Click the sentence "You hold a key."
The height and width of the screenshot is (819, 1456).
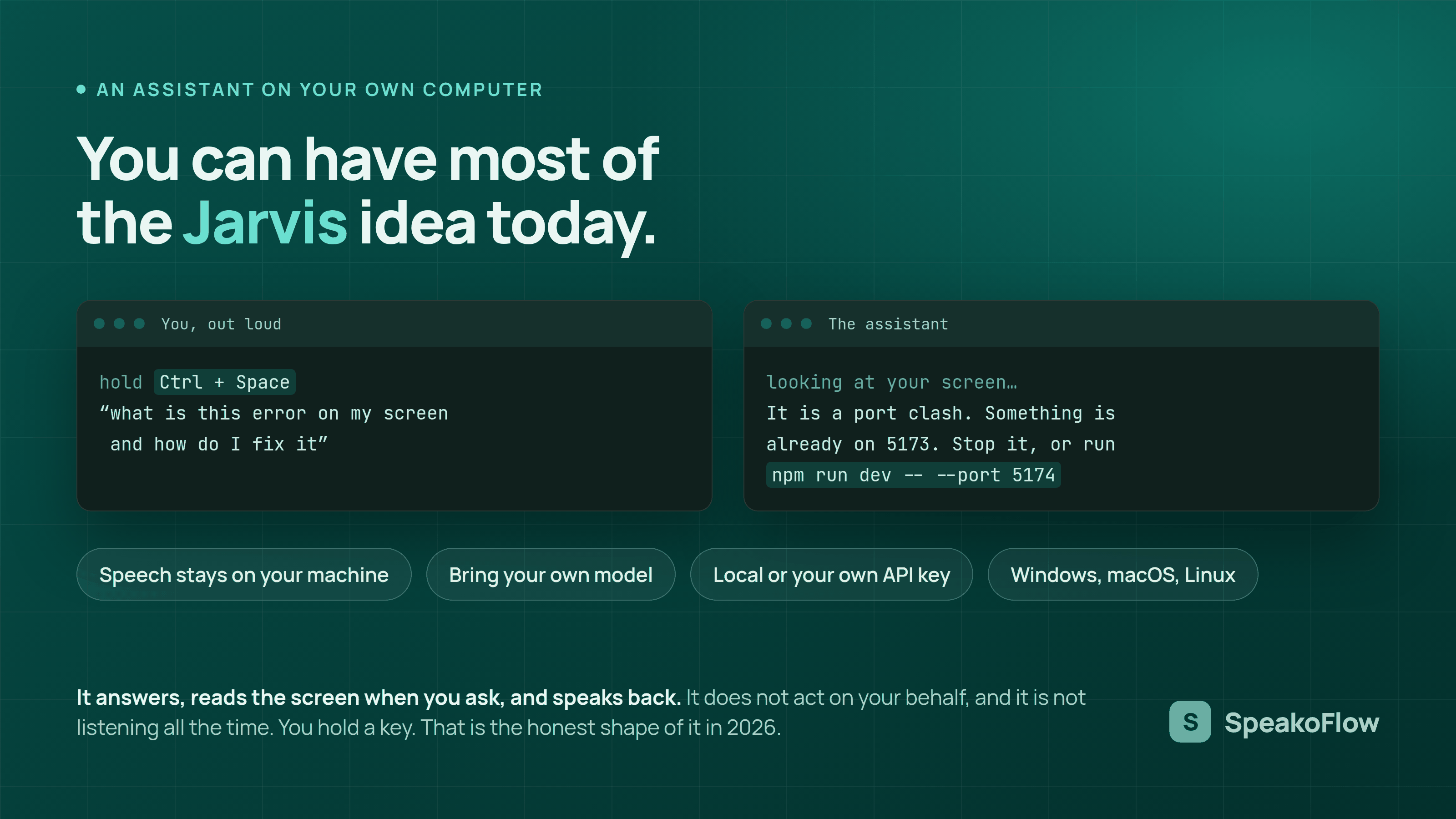click(x=346, y=728)
